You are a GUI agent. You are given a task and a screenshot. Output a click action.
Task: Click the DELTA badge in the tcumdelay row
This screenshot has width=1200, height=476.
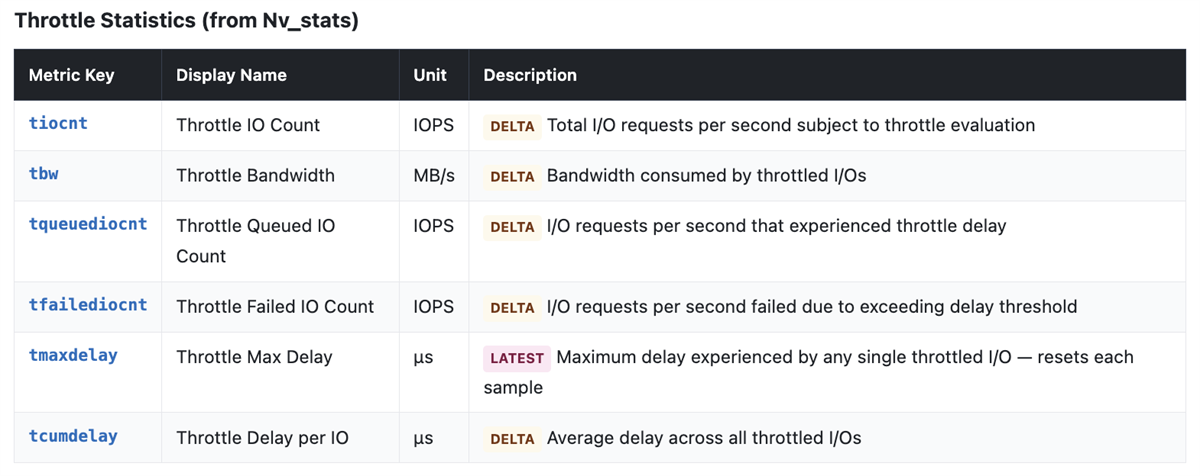(x=513, y=439)
